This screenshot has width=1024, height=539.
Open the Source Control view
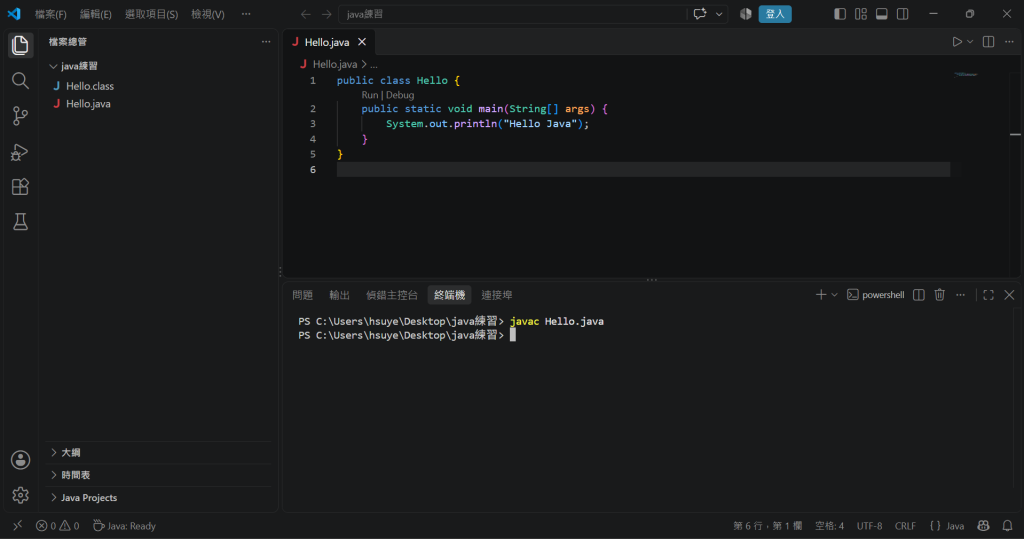[x=20, y=116]
